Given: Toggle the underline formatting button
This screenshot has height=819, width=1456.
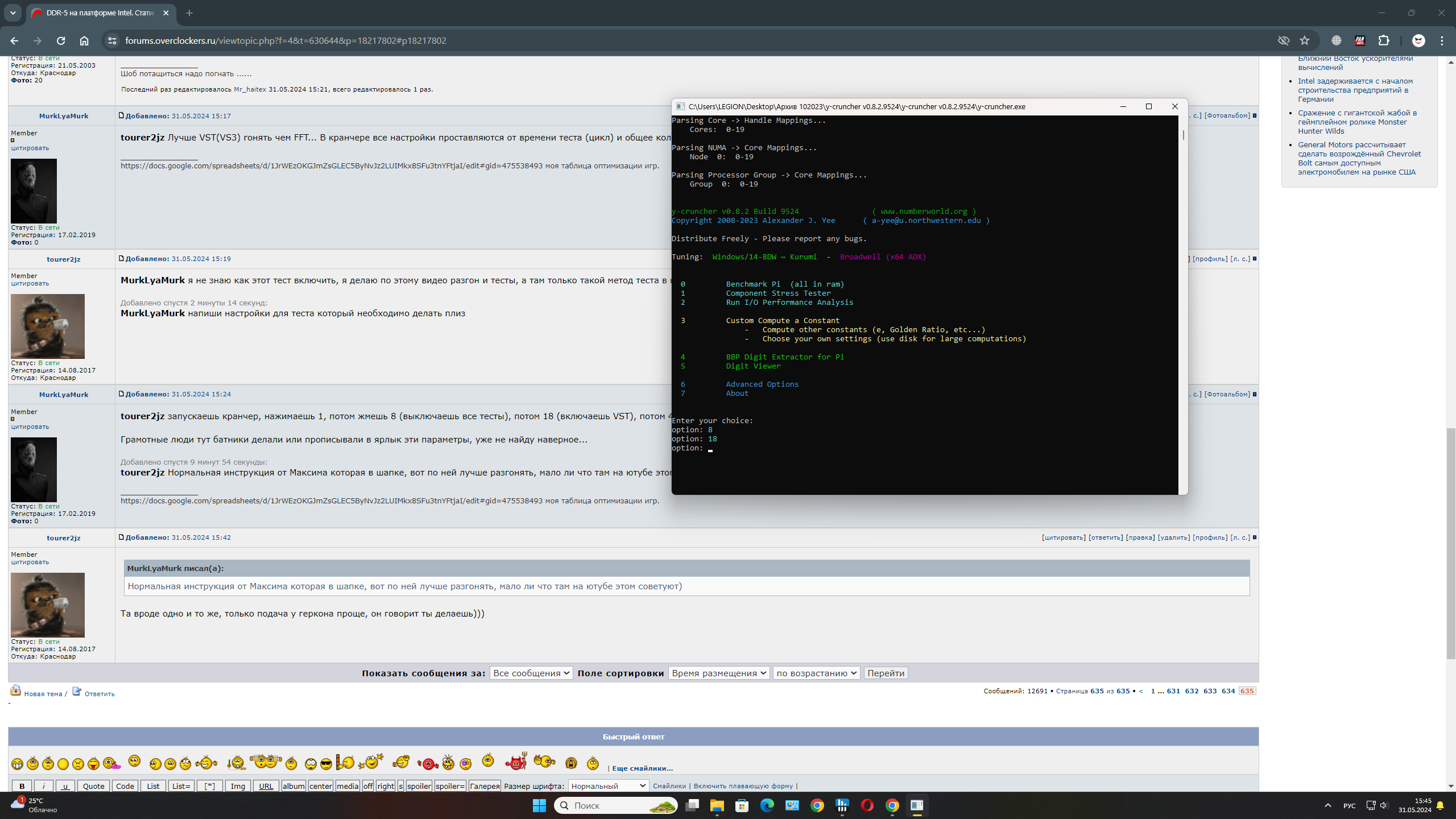Looking at the screenshot, I should click(x=65, y=786).
